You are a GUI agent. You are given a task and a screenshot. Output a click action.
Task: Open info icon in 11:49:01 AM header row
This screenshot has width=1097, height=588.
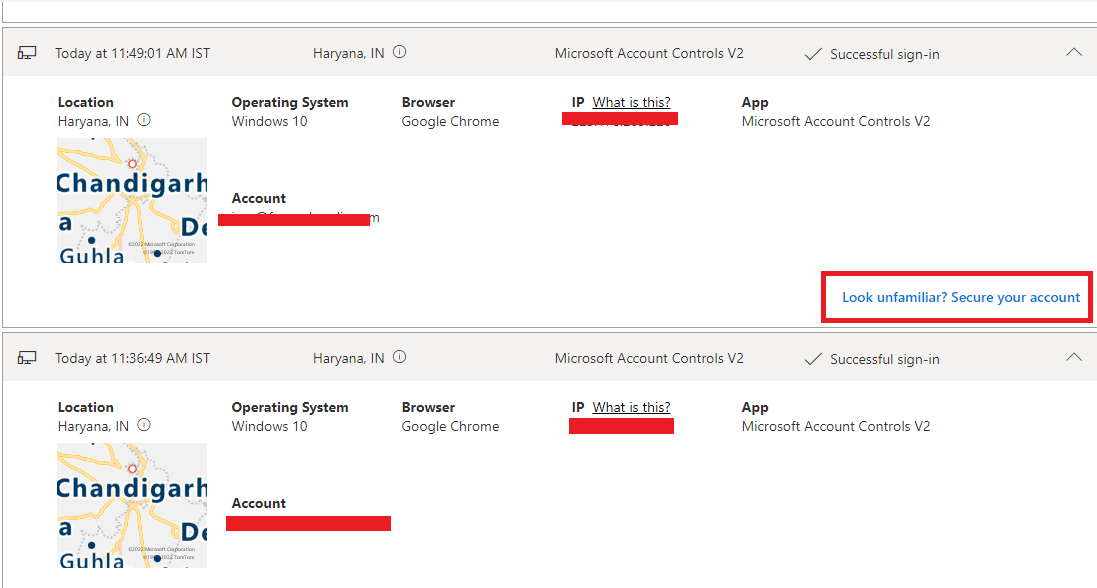(x=399, y=52)
